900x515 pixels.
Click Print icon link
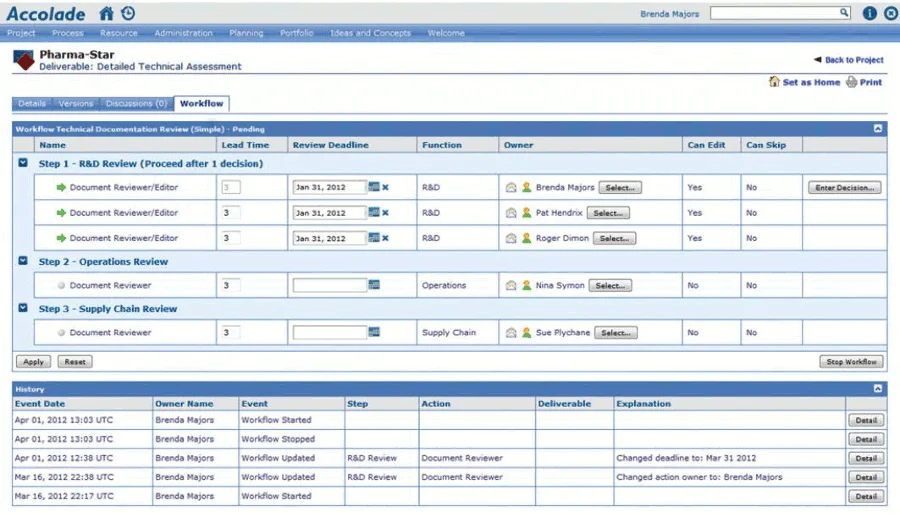[x=864, y=82]
